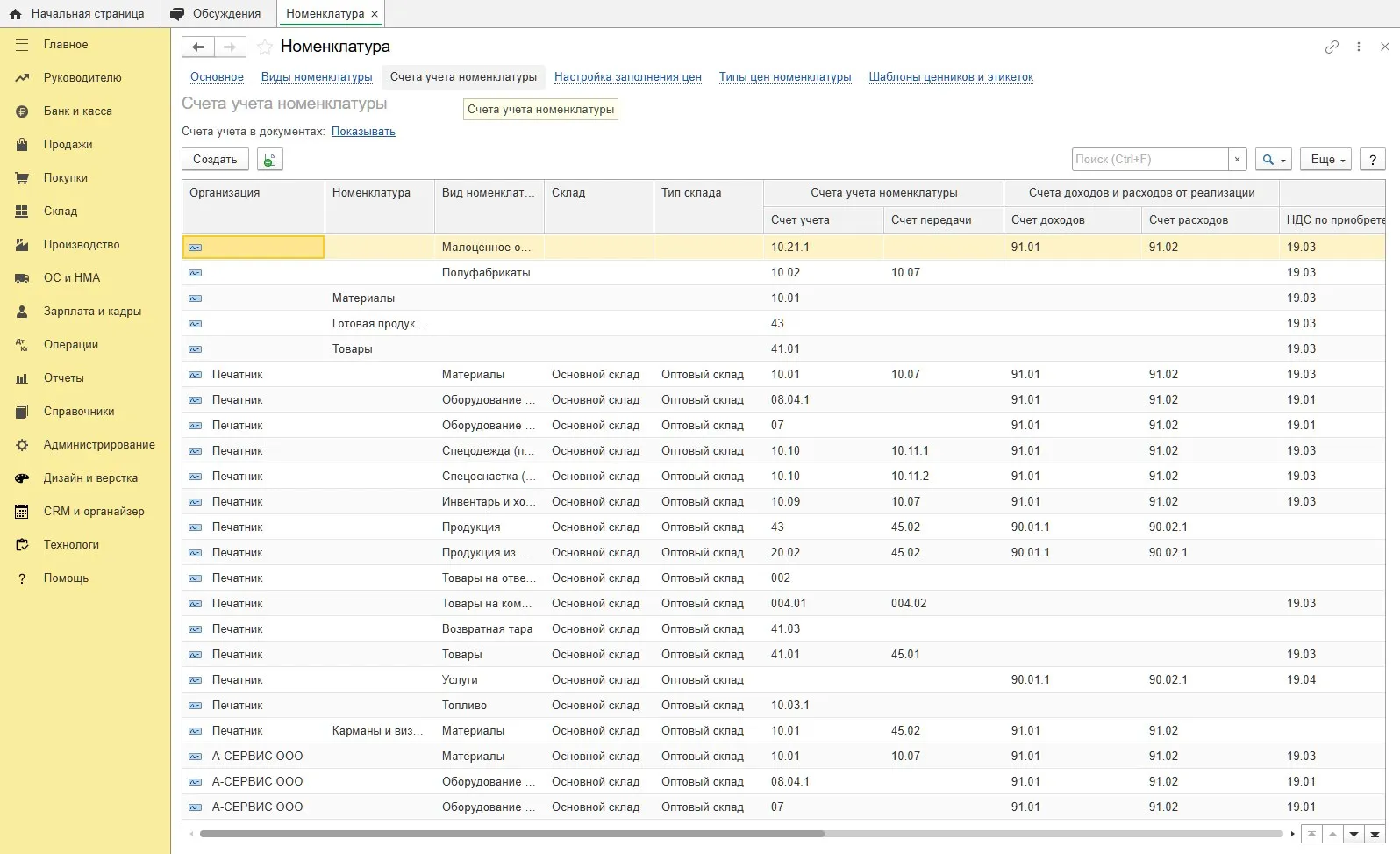Screen dimensions: 1400x854
Task: Click the forward navigation arrow
Action: [x=230, y=47]
